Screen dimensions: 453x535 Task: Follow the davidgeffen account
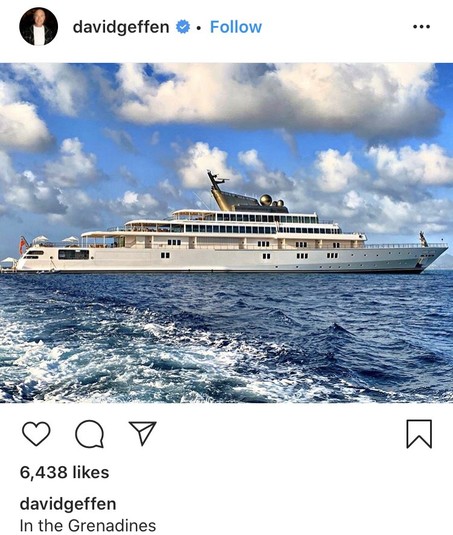[x=236, y=27]
